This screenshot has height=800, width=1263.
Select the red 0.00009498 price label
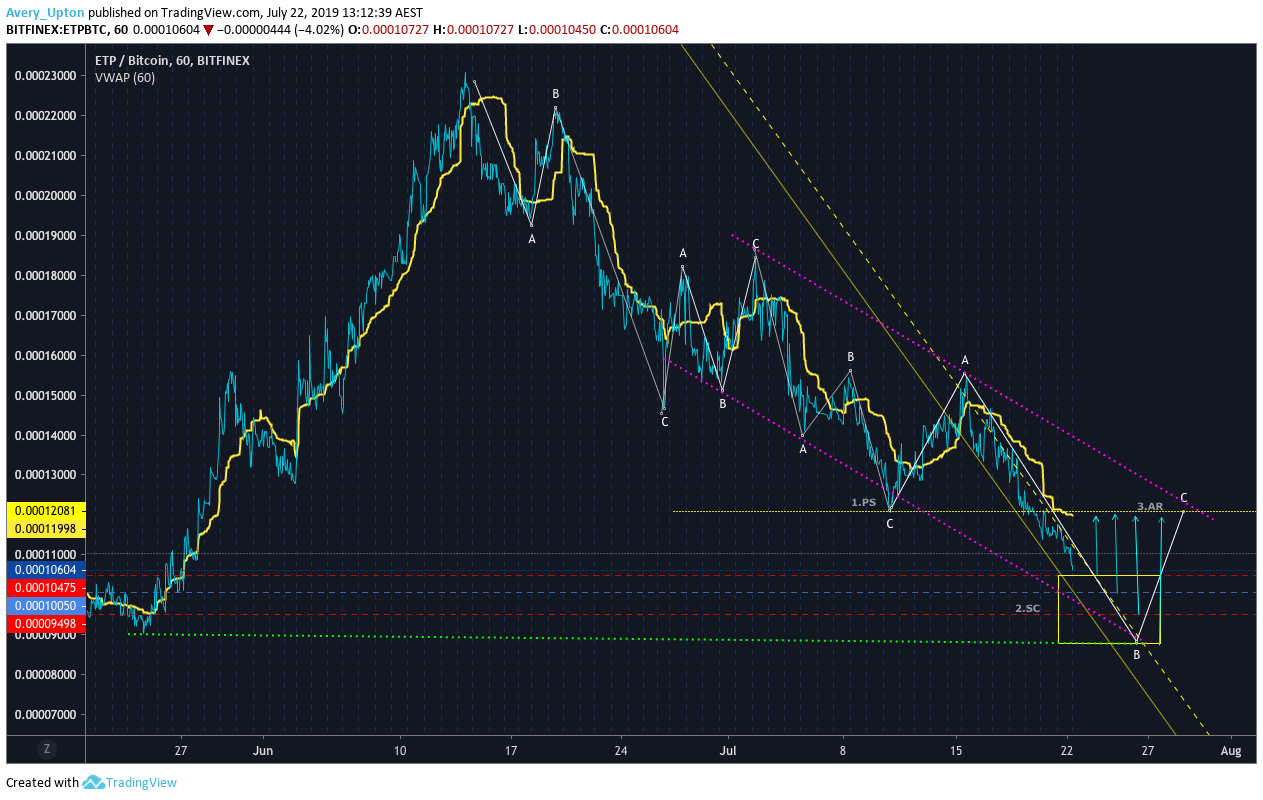(x=46, y=624)
